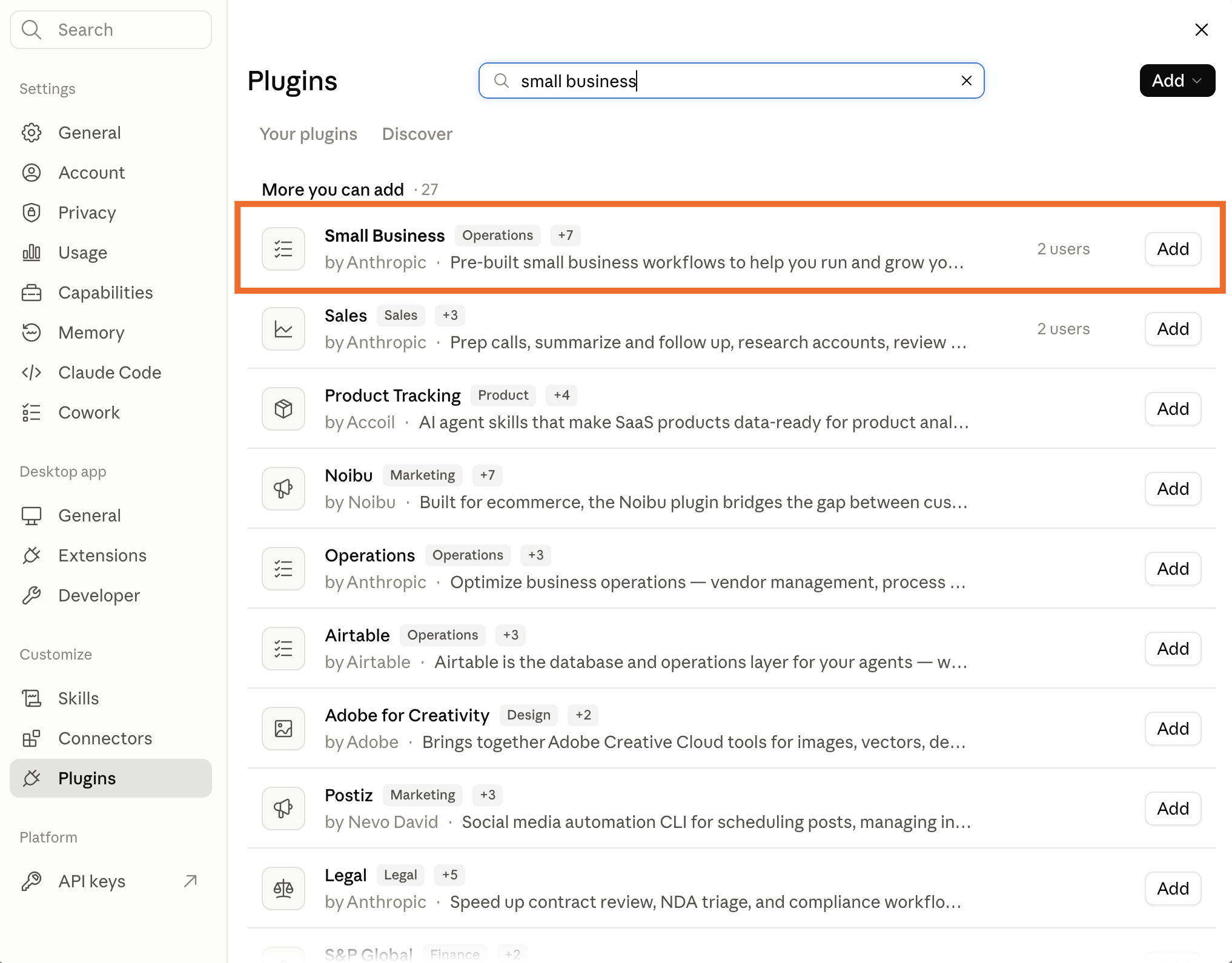Click the Marketing tag on Noibu

(x=423, y=475)
